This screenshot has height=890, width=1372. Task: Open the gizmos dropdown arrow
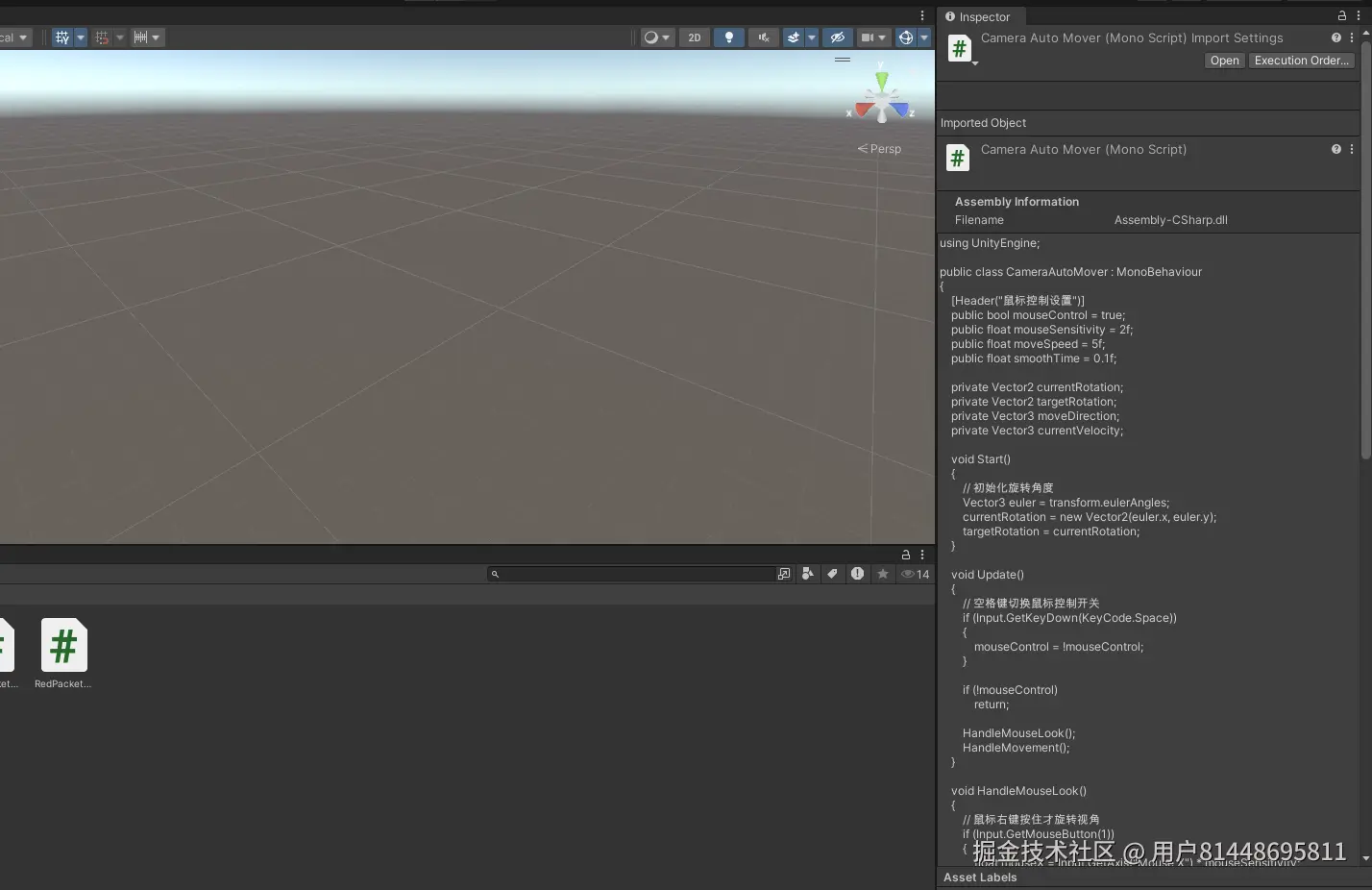point(924,37)
